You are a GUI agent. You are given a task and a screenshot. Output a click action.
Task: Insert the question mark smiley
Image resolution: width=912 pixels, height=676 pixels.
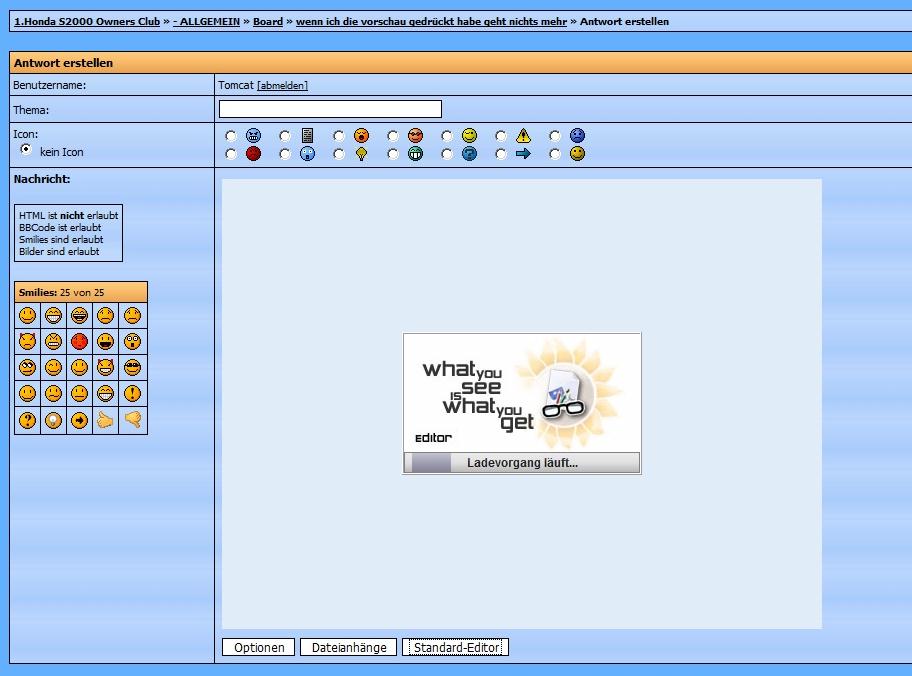coord(27,420)
